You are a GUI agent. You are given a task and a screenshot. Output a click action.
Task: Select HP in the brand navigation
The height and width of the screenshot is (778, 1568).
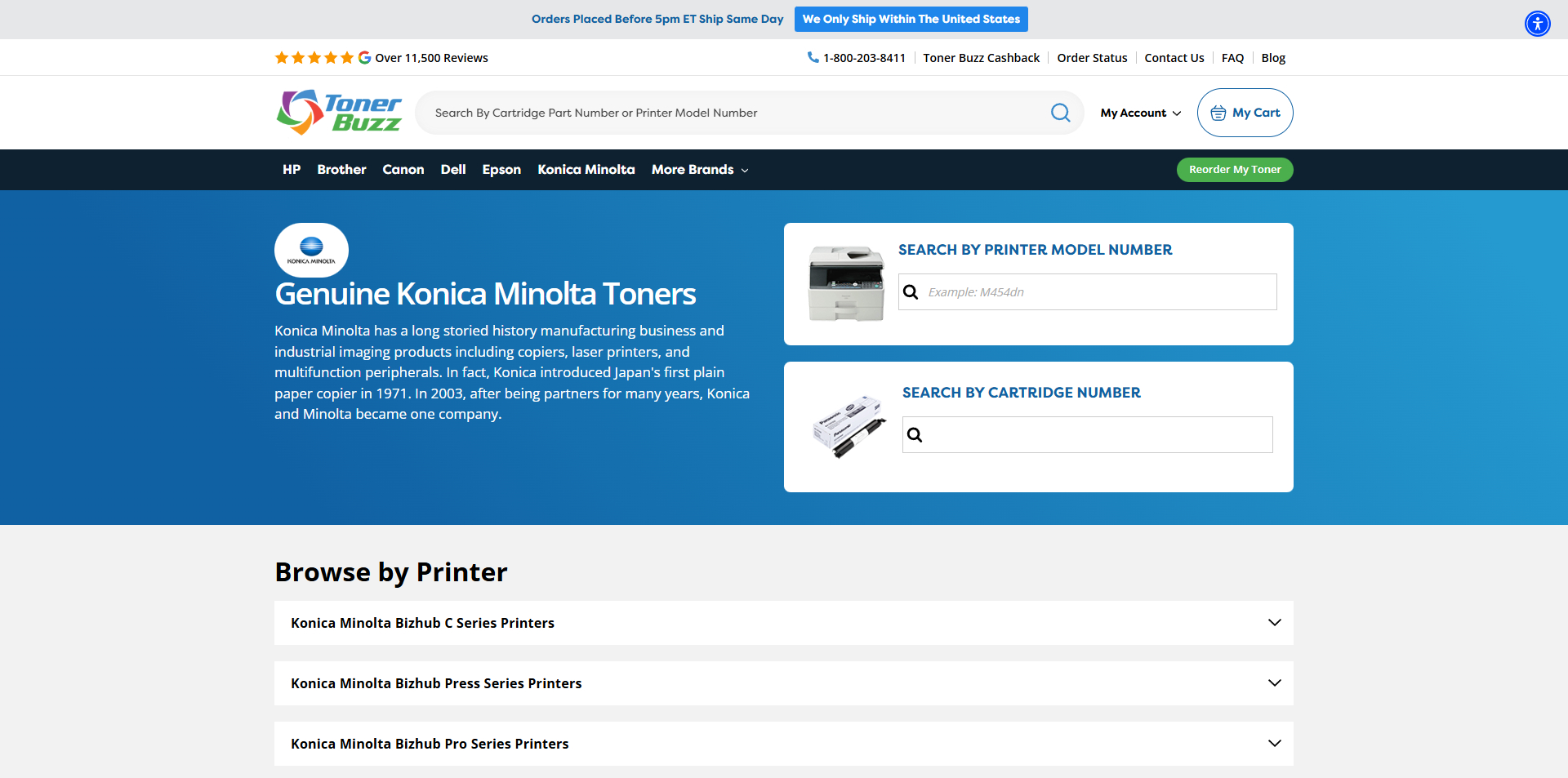pyautogui.click(x=291, y=170)
